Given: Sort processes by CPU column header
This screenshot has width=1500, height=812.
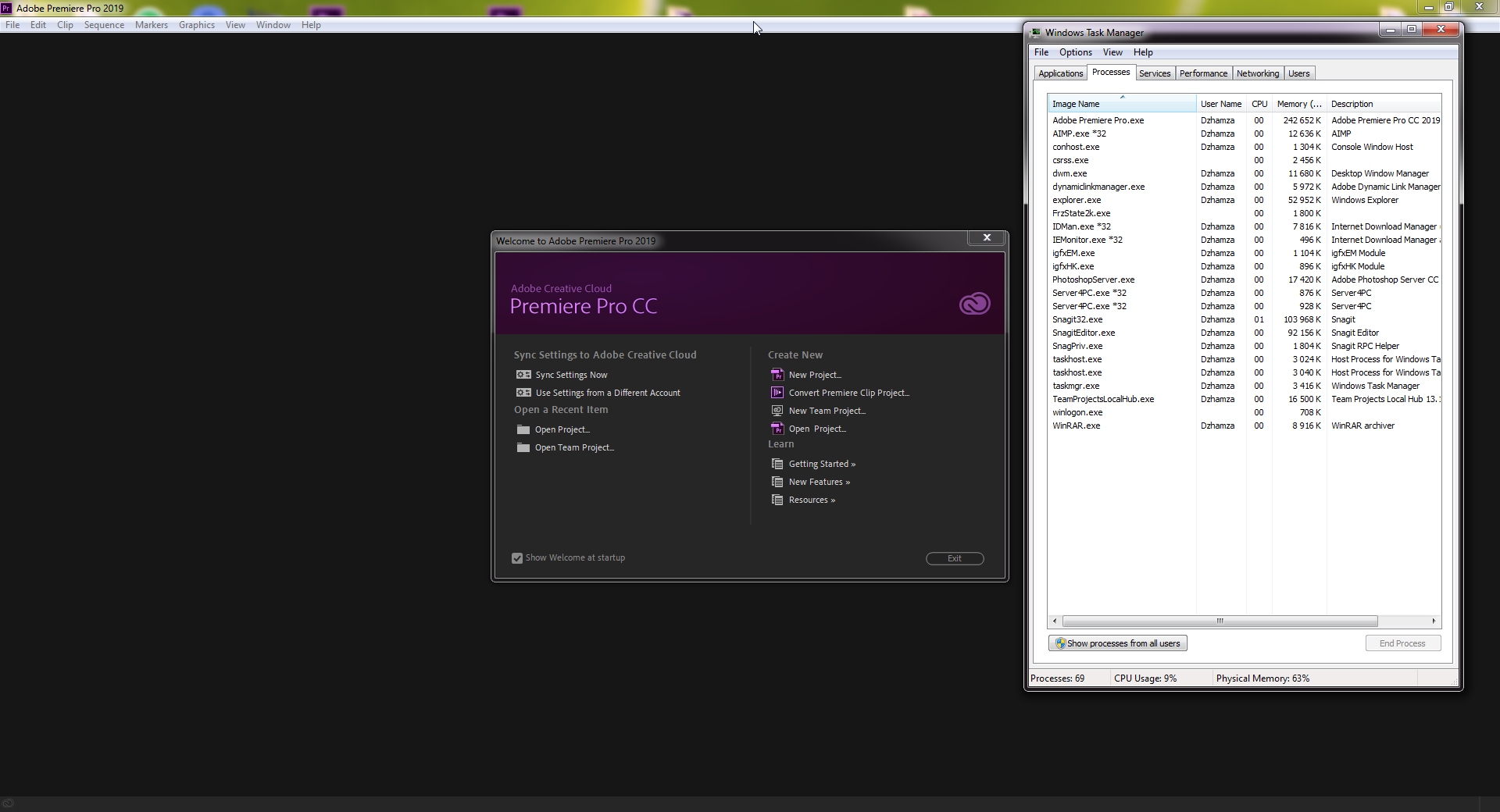Looking at the screenshot, I should tap(1259, 104).
